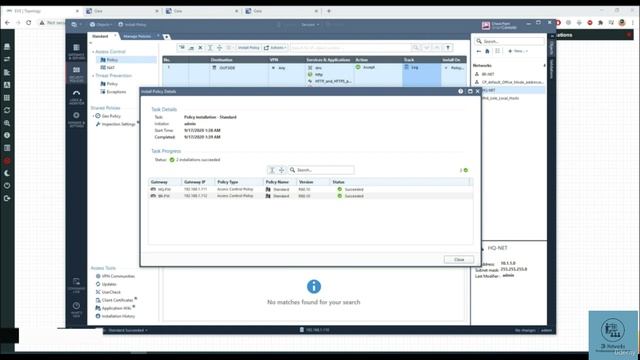Click the search magnifier in the rulebase filter
Viewport: 640px width, 360px height.
tap(415, 48)
